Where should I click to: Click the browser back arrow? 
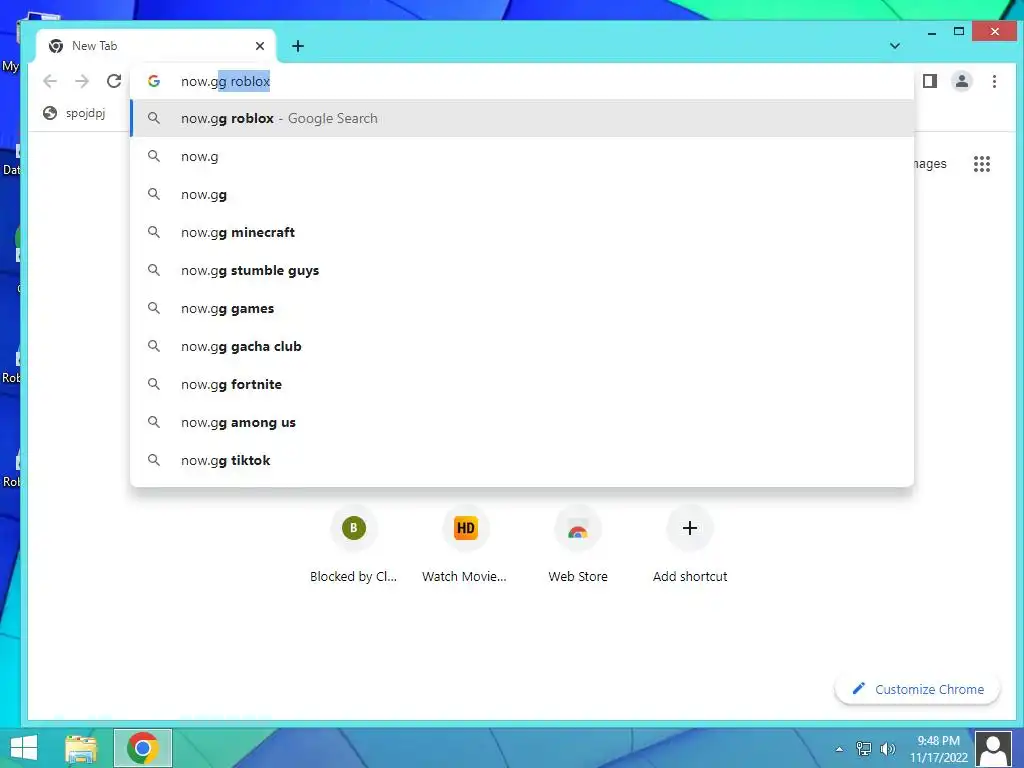(x=50, y=81)
